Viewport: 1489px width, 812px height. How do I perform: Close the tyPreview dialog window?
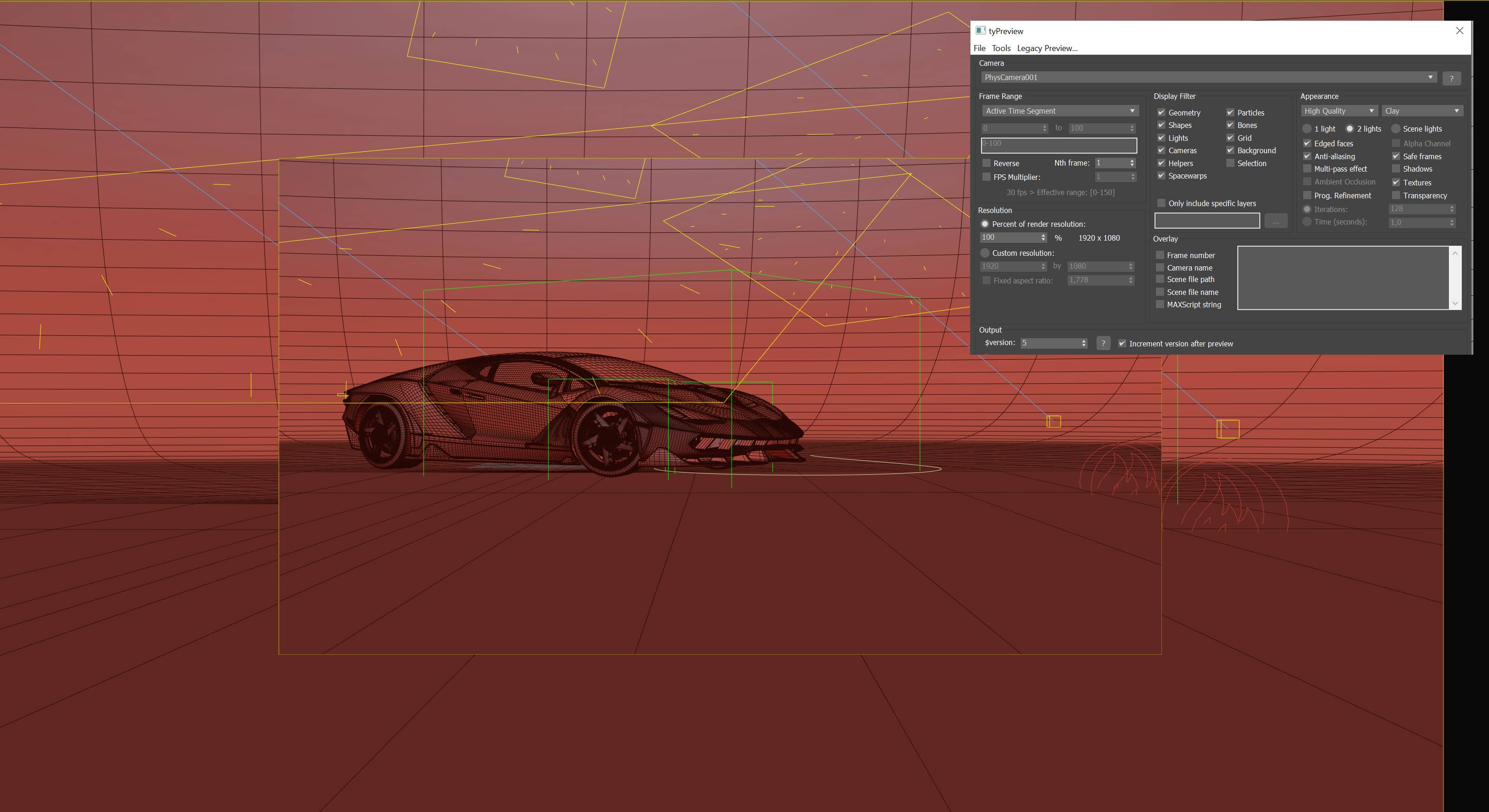tap(1459, 31)
